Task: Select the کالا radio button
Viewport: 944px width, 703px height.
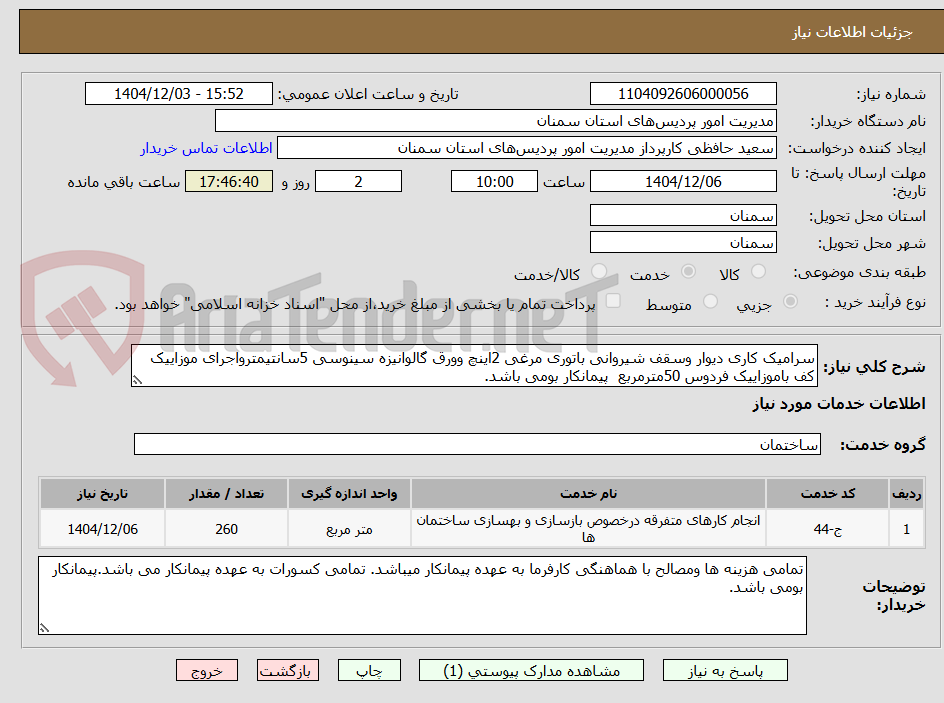Action: pos(759,271)
